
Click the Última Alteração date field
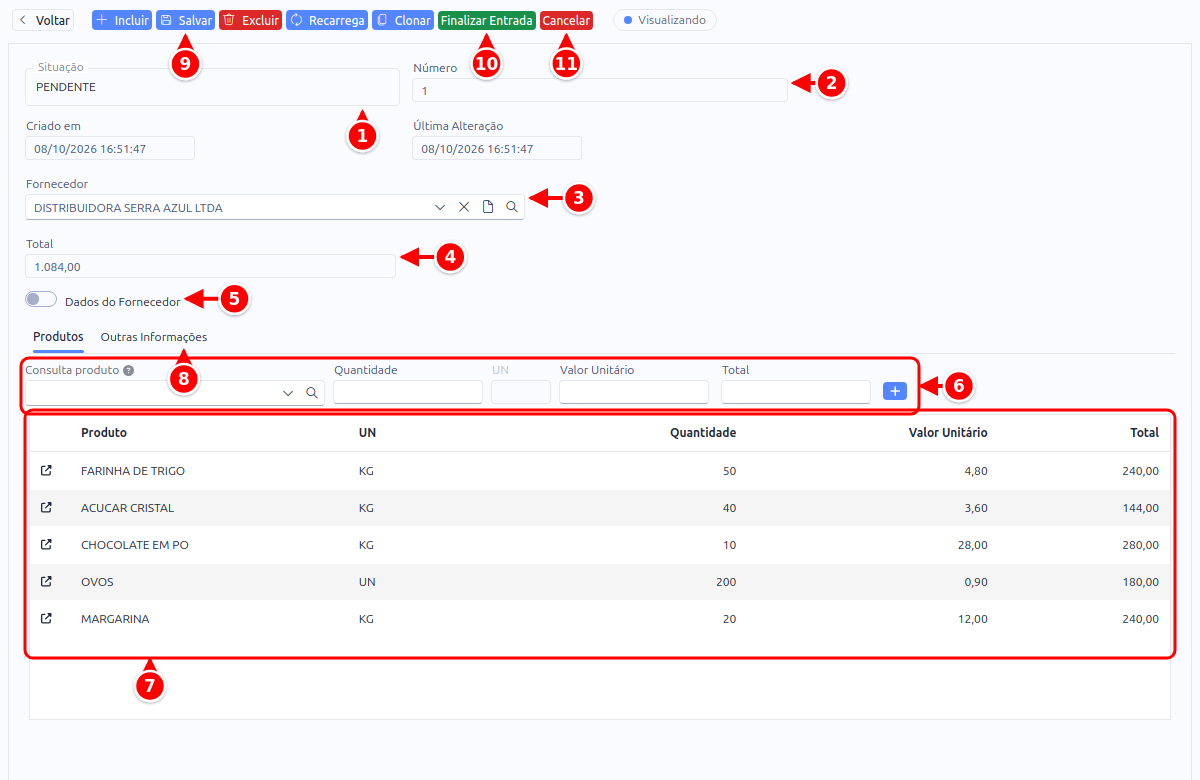pyautogui.click(x=497, y=148)
